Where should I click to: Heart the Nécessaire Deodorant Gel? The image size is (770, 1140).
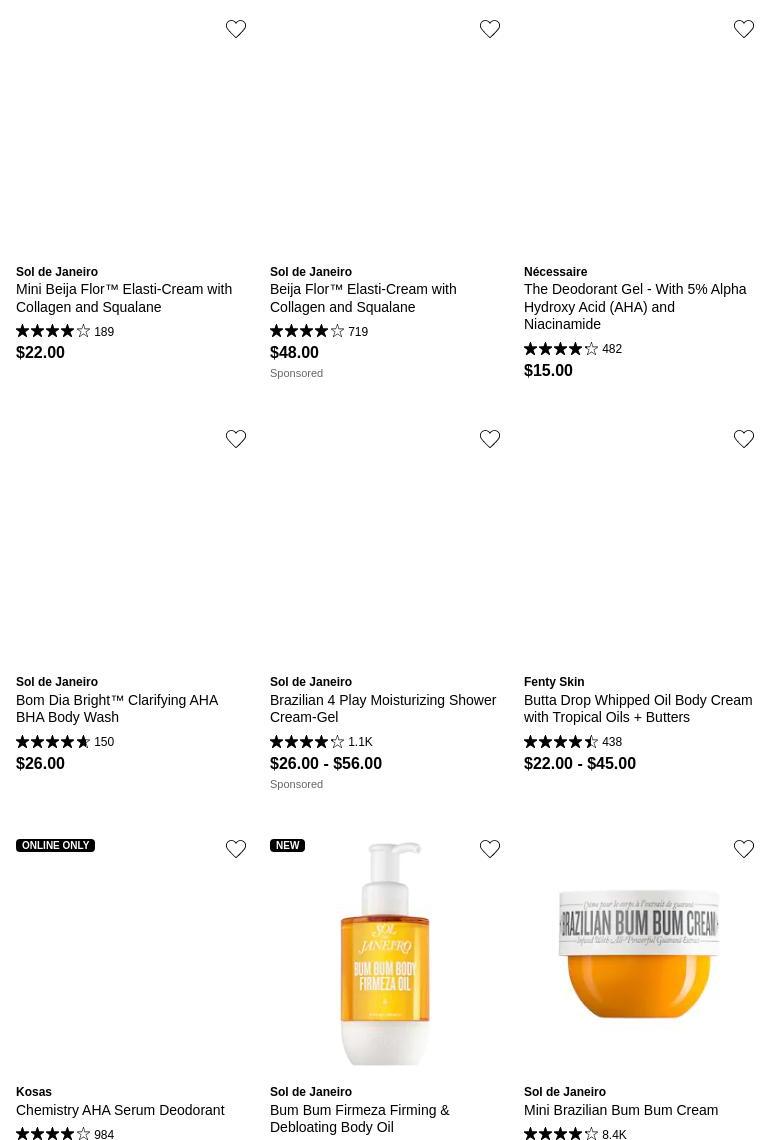point(744,29)
